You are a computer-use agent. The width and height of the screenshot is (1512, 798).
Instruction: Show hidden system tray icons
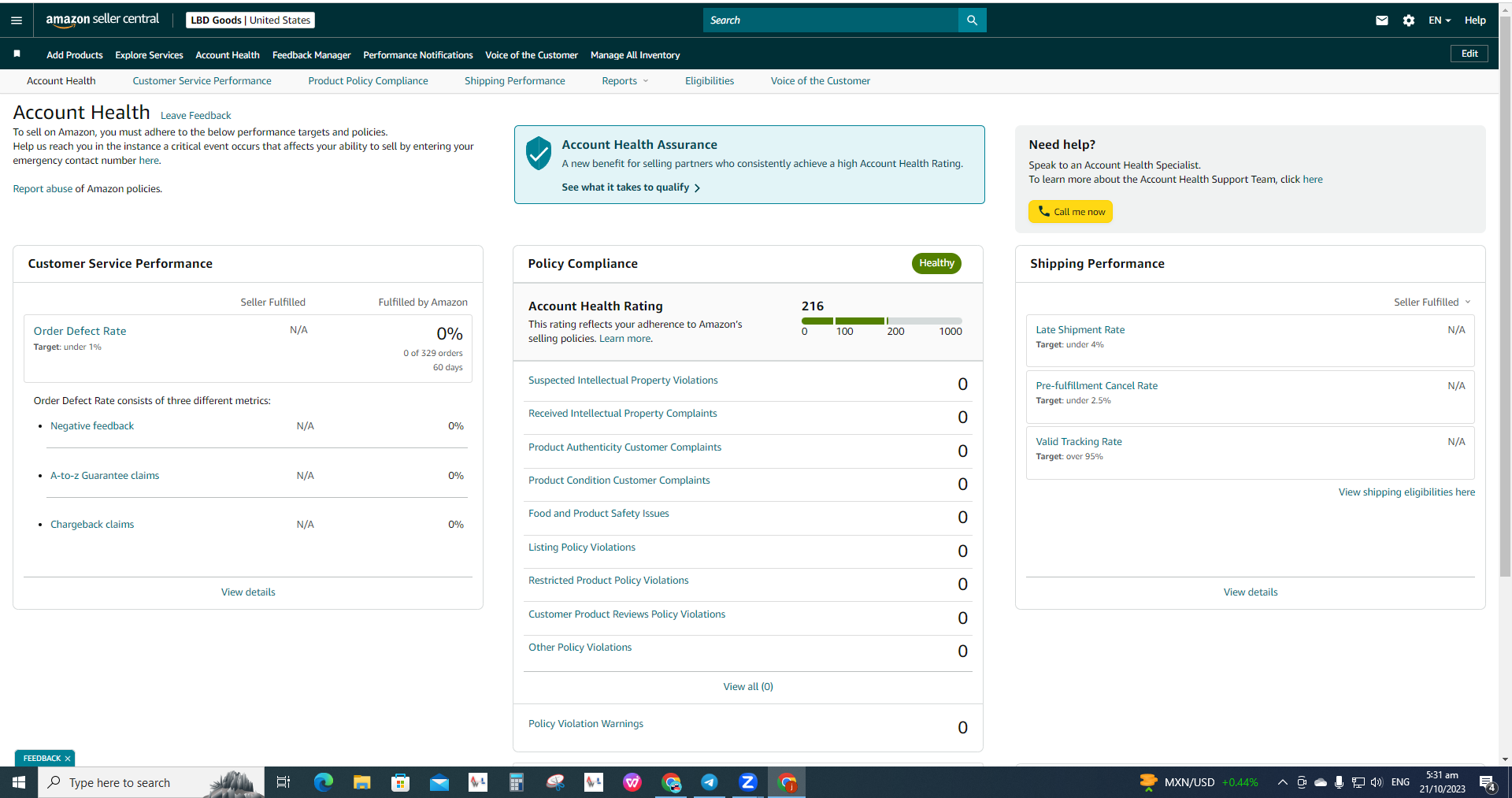click(1283, 782)
